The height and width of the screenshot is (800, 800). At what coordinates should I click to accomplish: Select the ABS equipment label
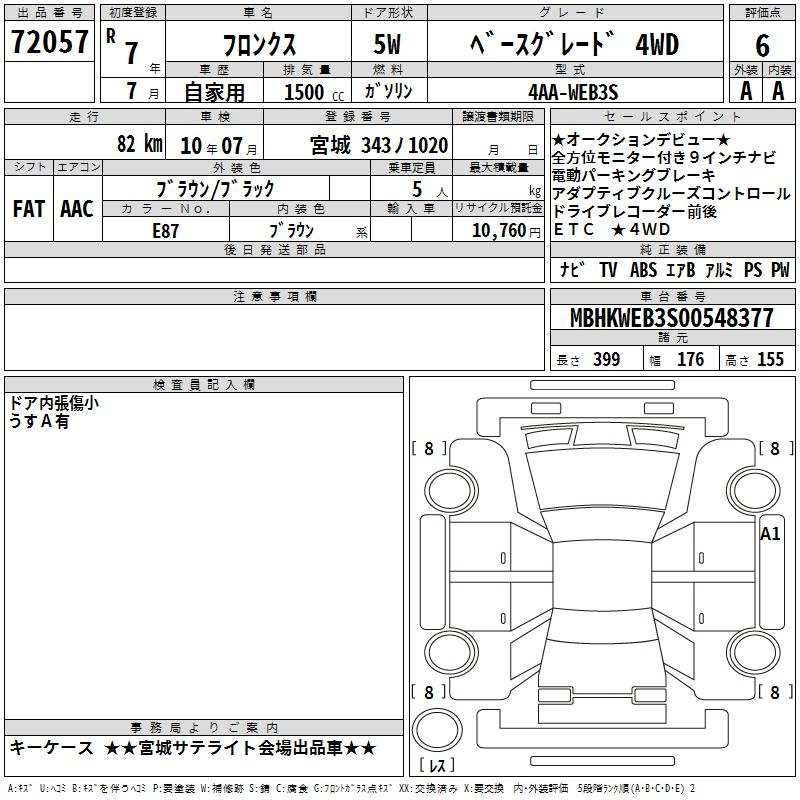click(643, 270)
